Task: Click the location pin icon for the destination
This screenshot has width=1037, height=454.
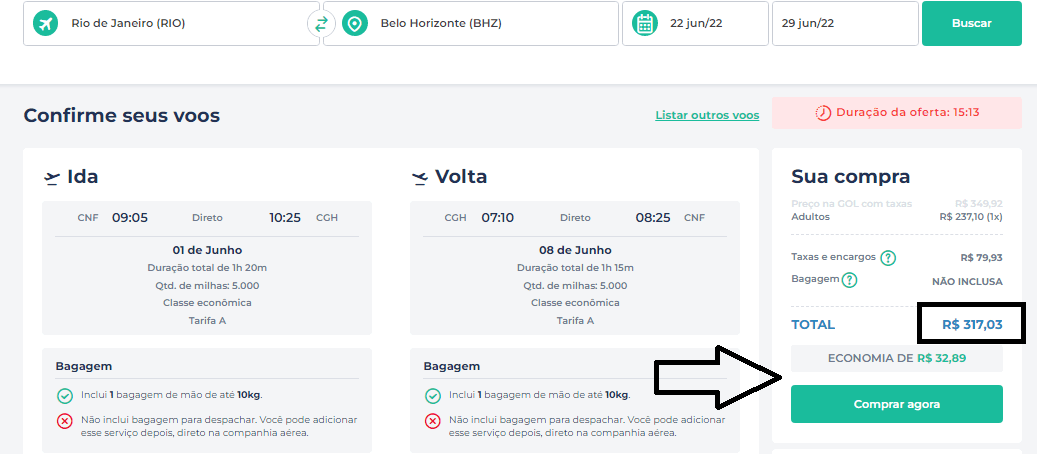Action: [x=355, y=24]
